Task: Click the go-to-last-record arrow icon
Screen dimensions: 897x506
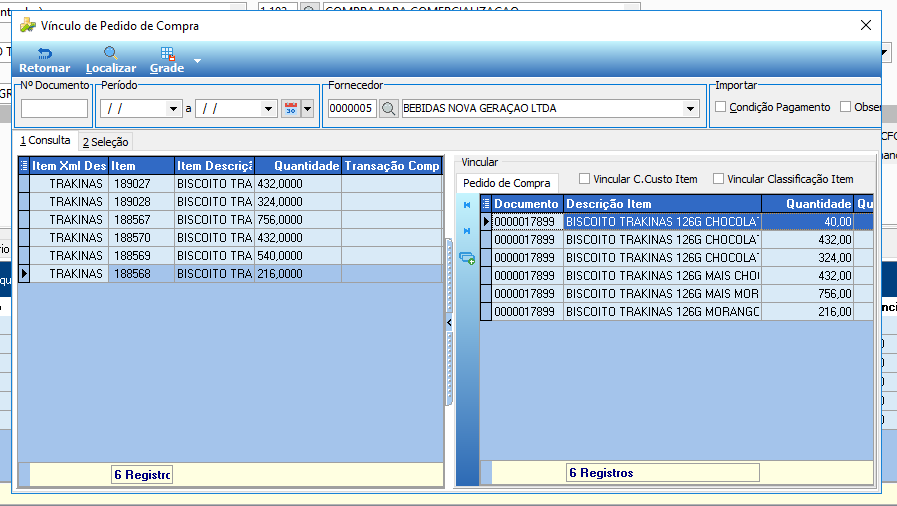Action: click(x=467, y=231)
